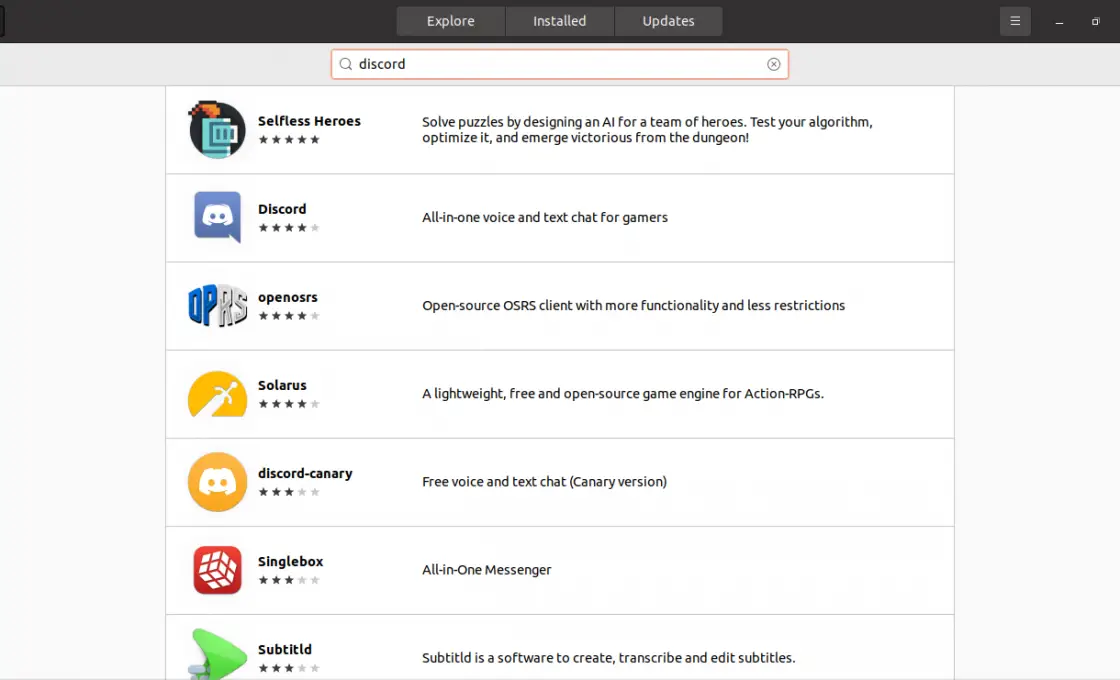Restore the window size
Screen dimensions: 1120x680
coord(1095,21)
